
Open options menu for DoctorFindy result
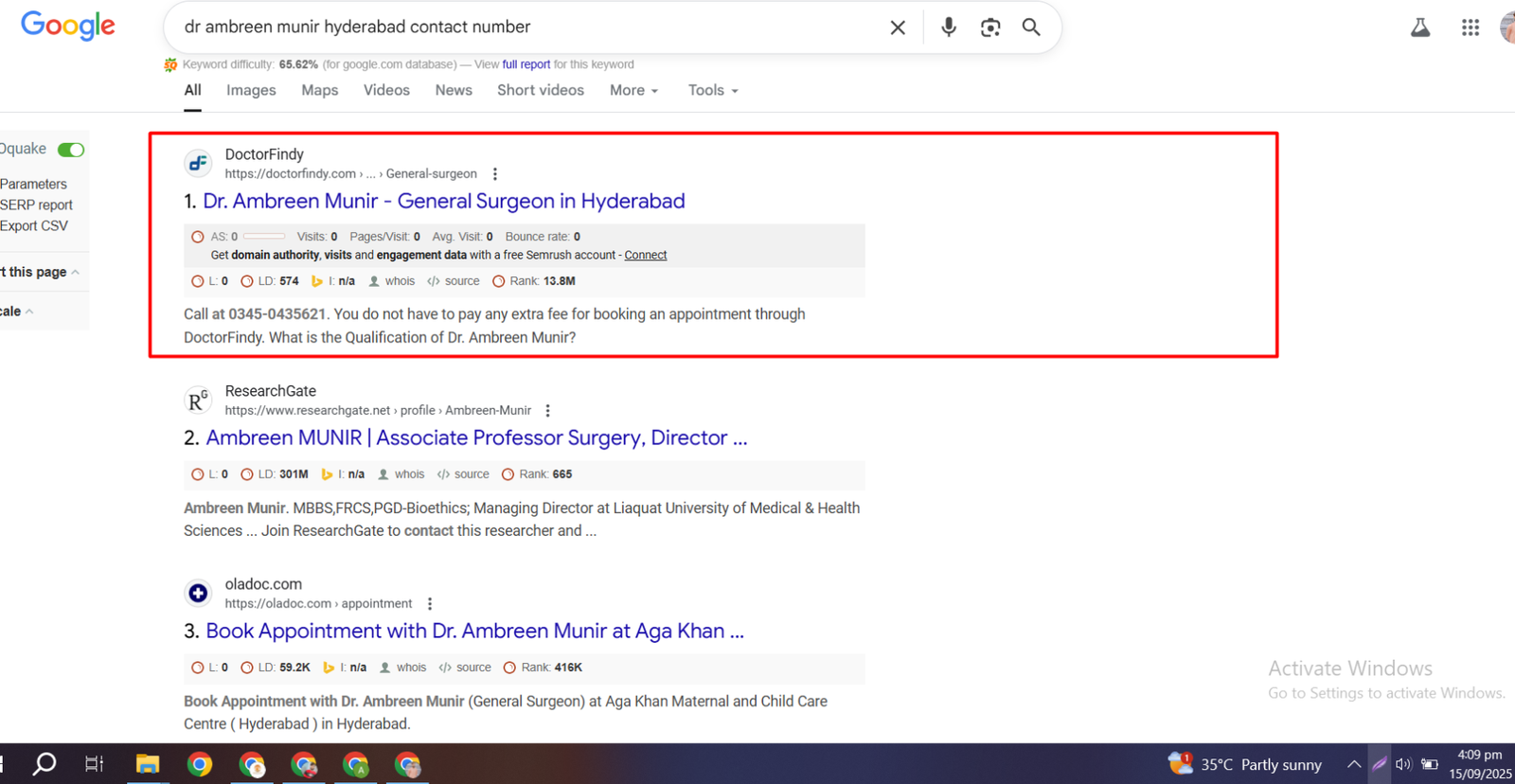(495, 174)
